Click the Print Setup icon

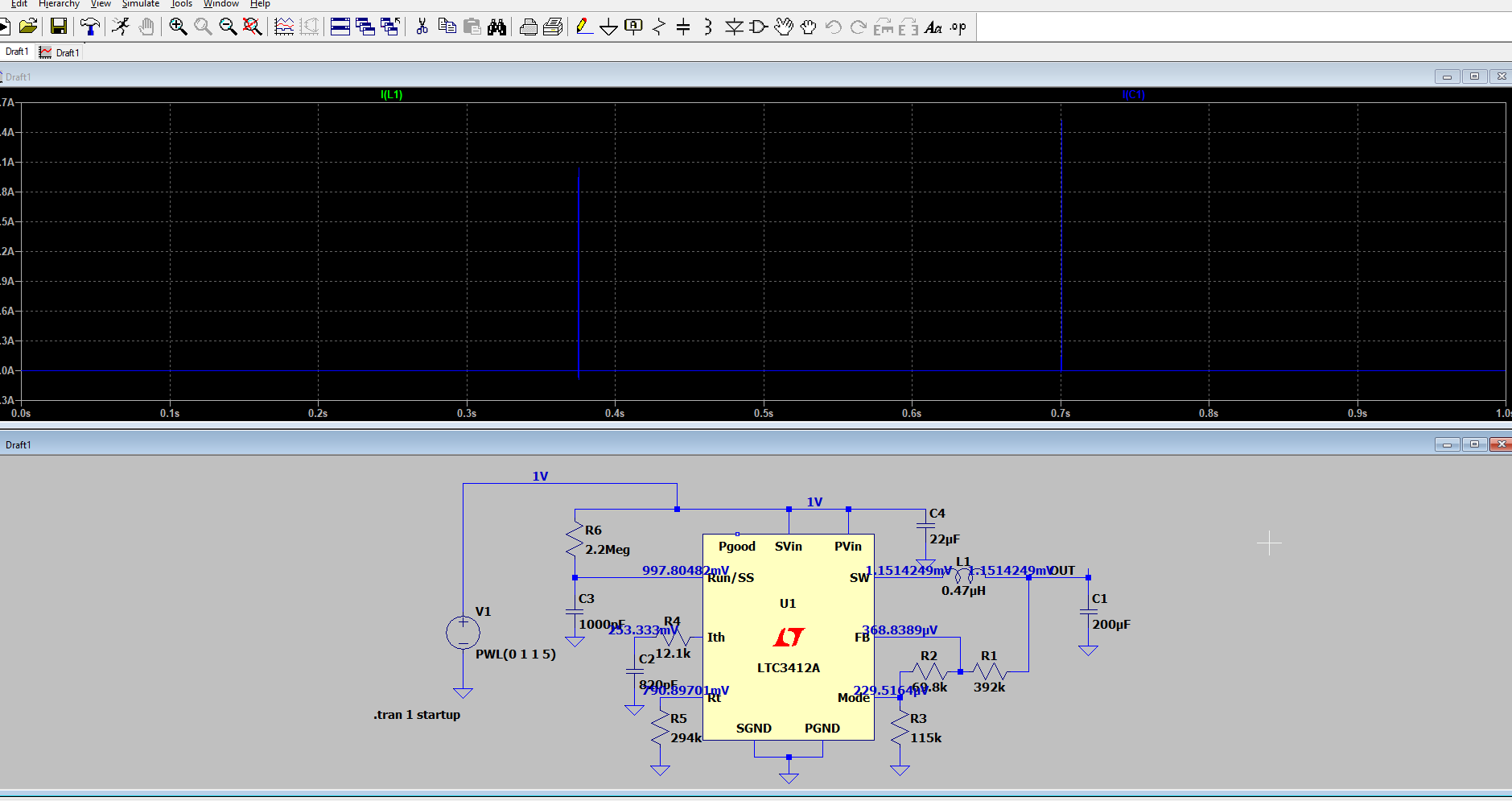coord(553,27)
